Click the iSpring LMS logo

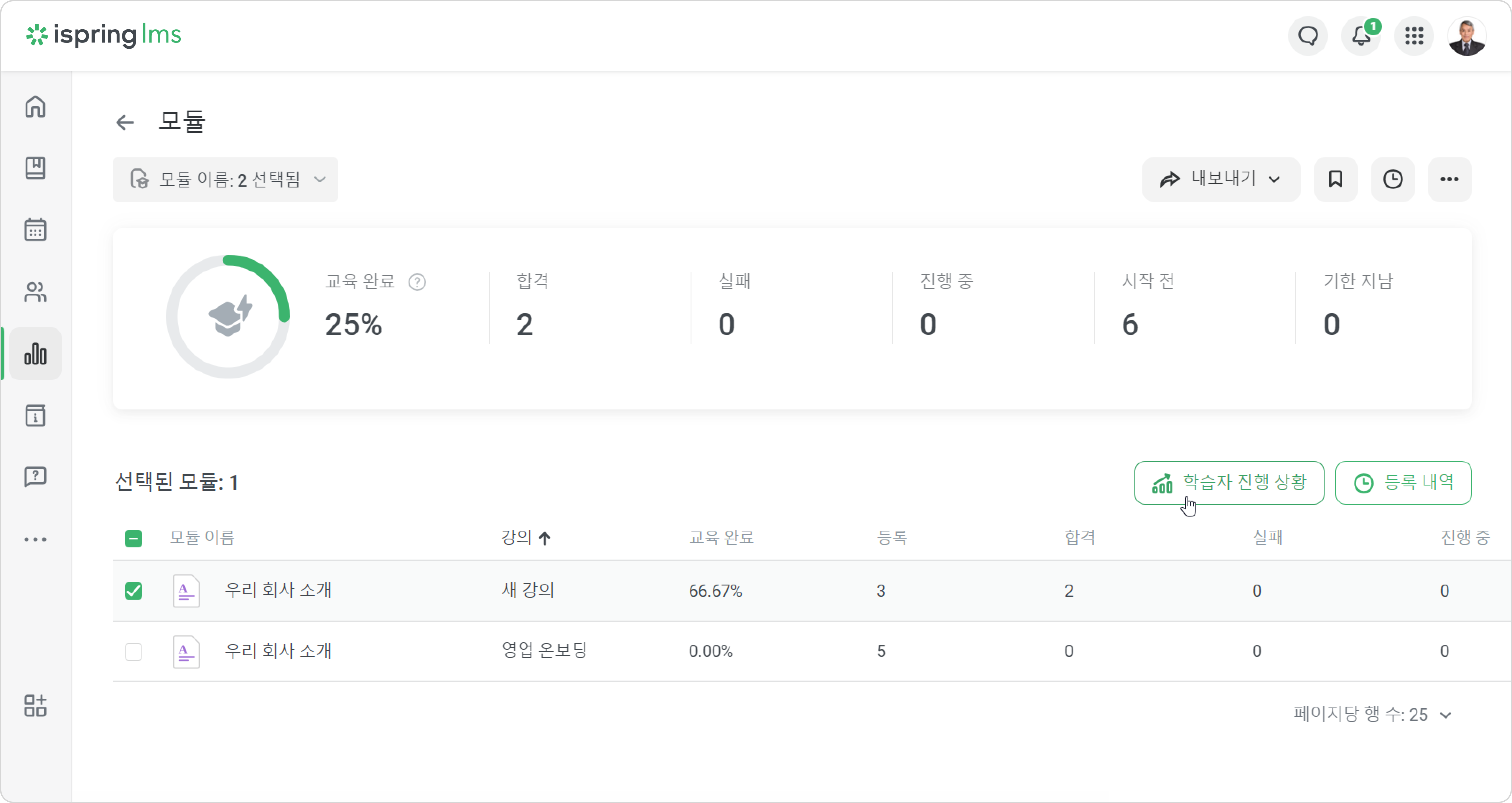pos(103,35)
